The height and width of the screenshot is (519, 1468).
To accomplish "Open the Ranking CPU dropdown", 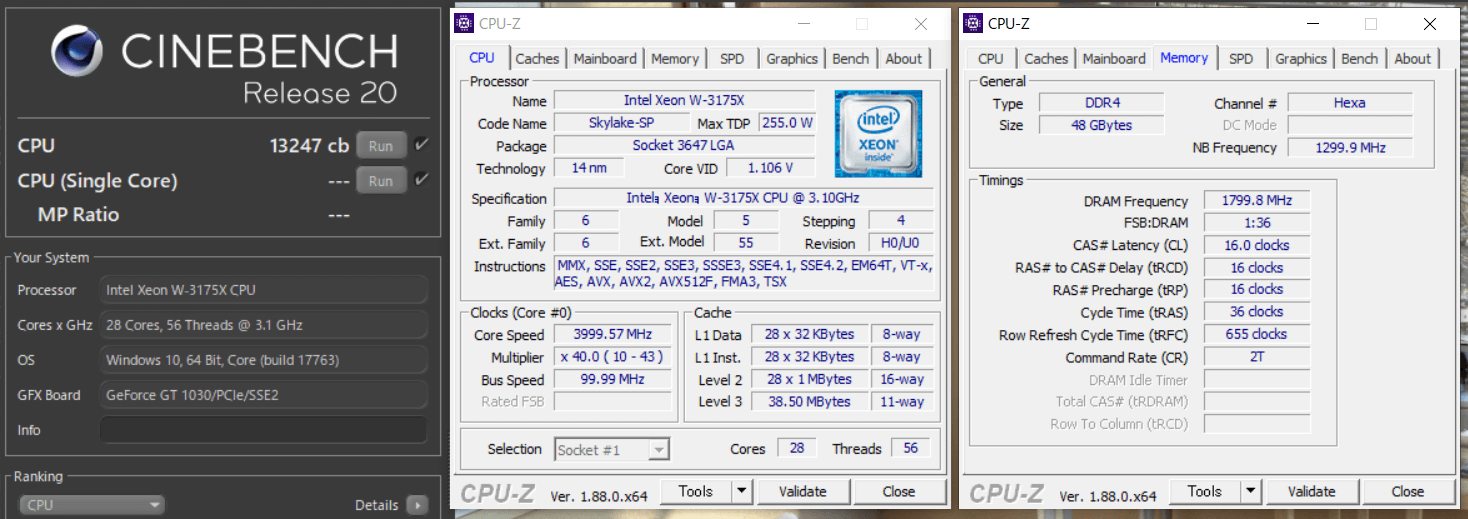I will click(92, 505).
